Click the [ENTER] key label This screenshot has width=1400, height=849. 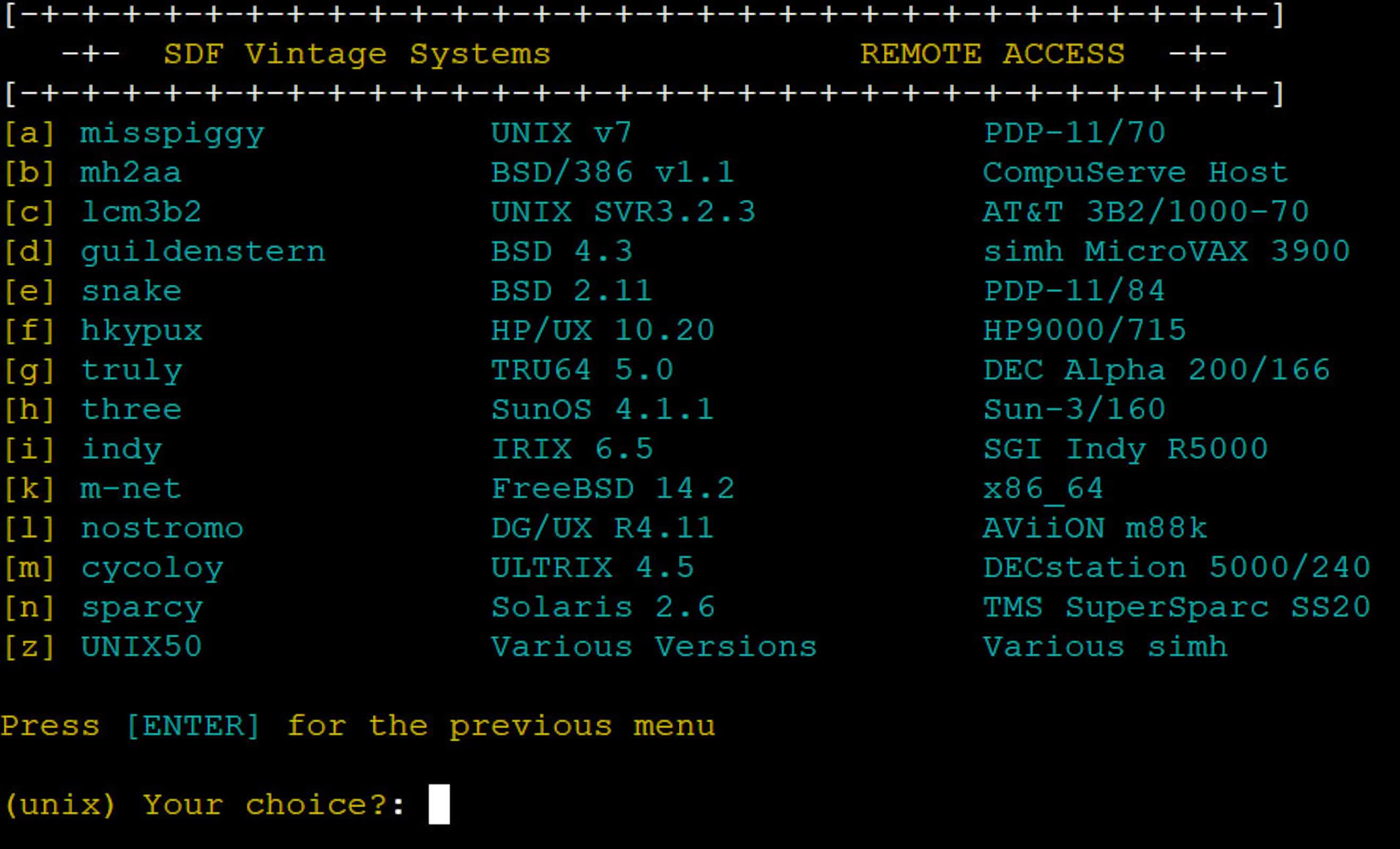193,726
